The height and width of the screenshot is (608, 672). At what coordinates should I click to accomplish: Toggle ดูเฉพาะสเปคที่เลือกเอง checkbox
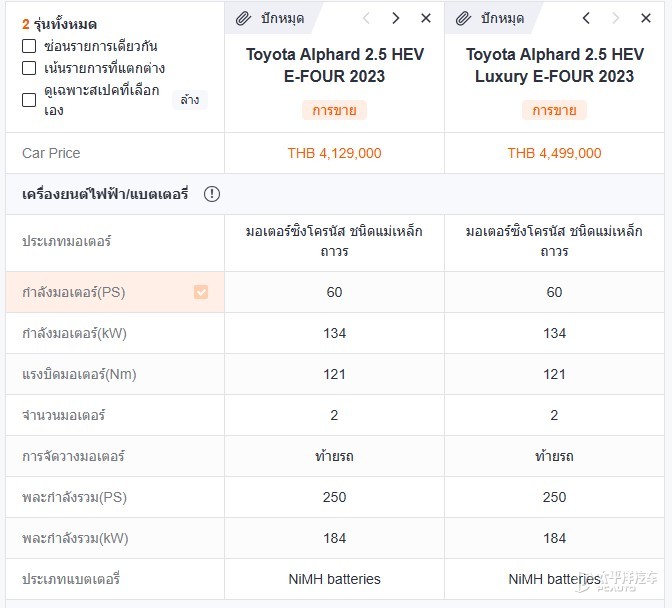point(29,100)
